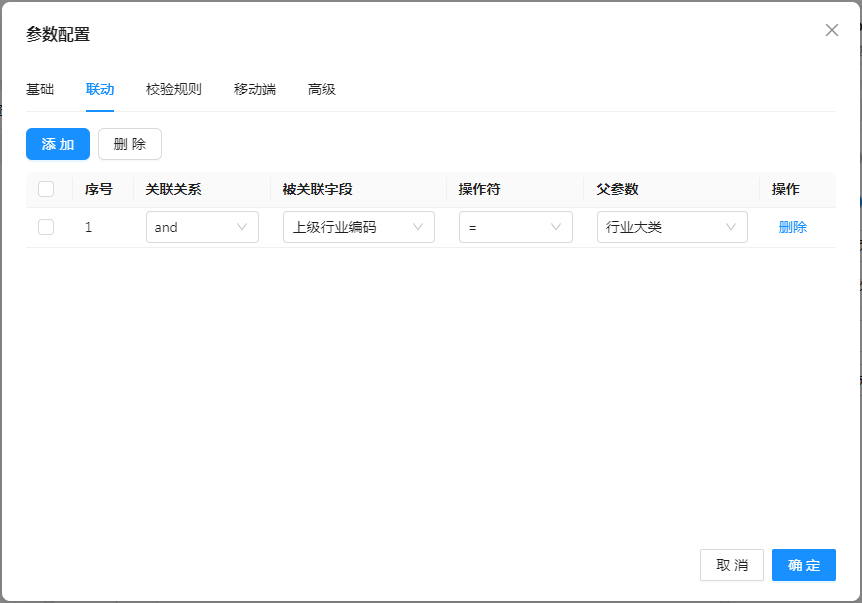Viewport: 862px width, 603px height.
Task: Toggle the select-all checkbox in the table header
Action: (46, 189)
